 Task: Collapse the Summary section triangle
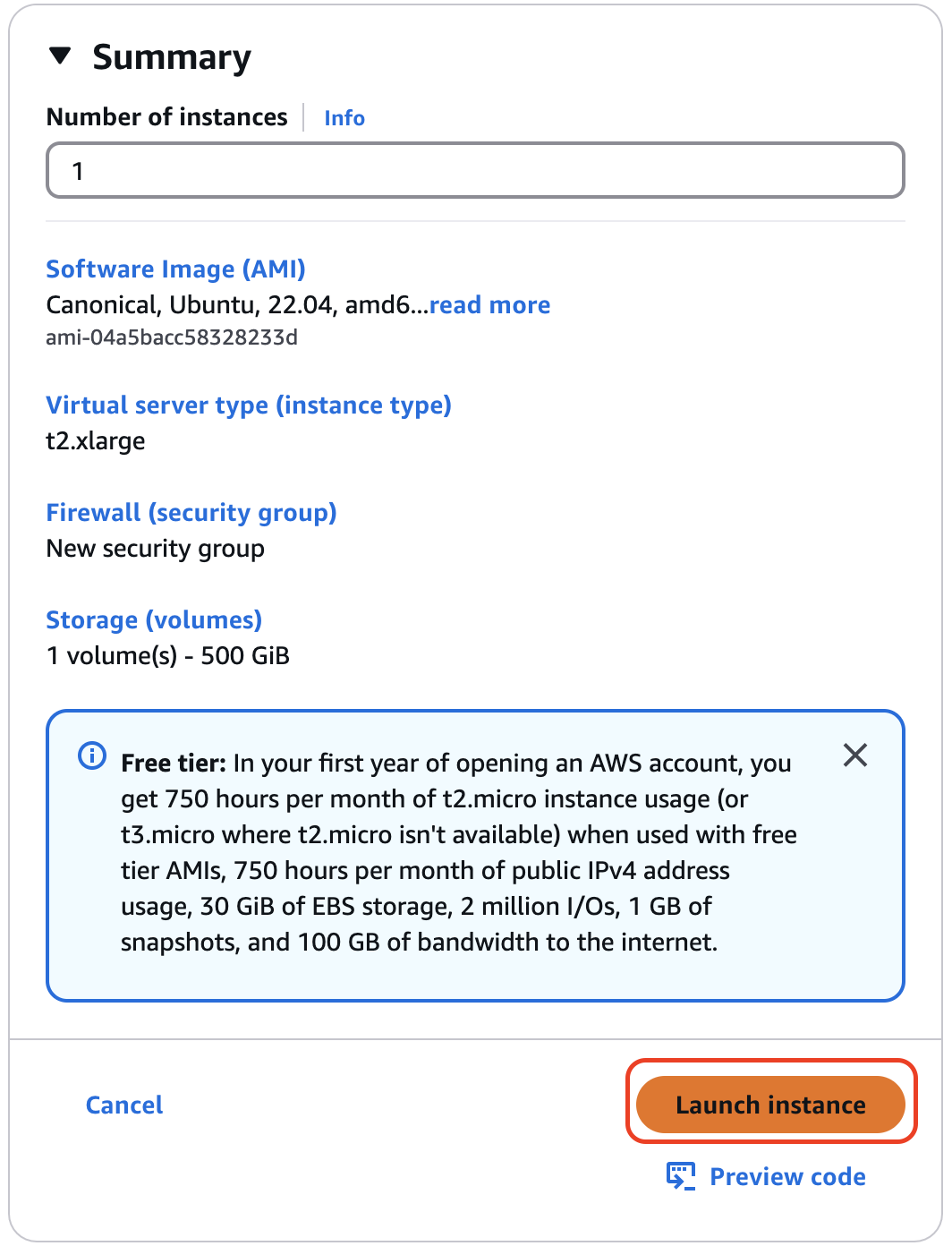tap(60, 56)
